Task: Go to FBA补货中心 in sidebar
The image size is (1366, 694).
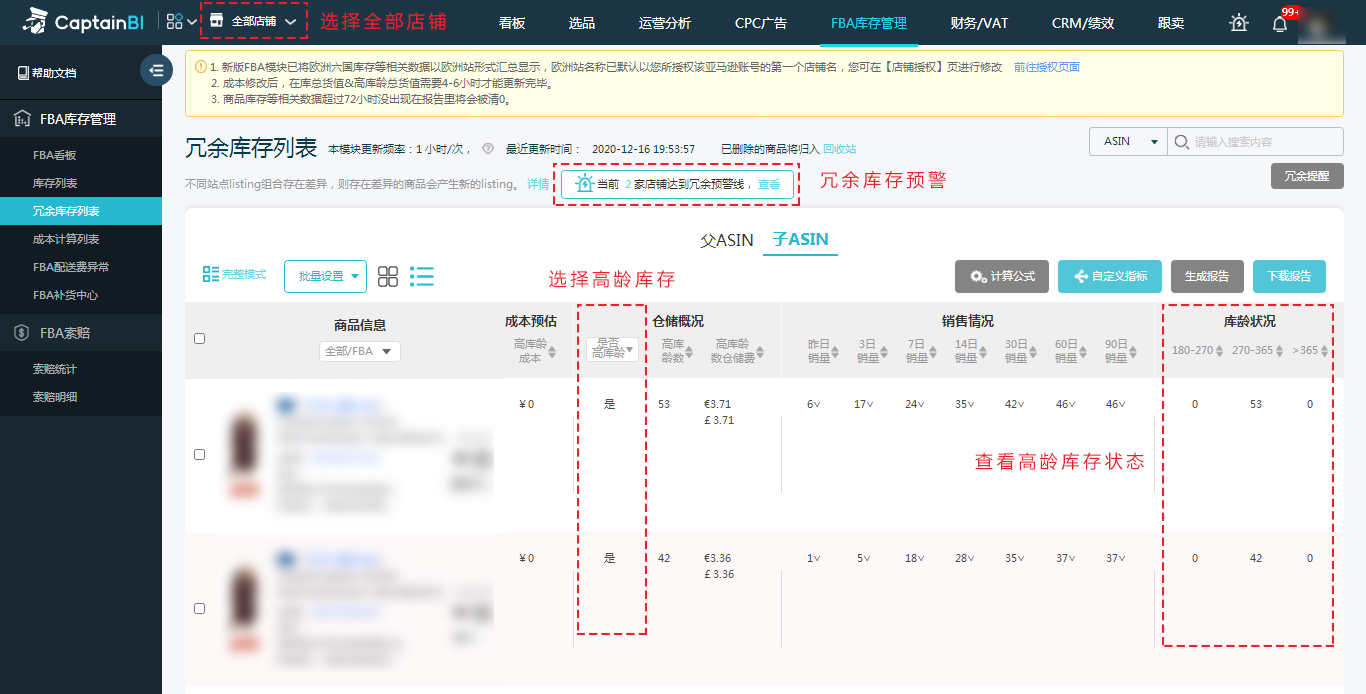Action: click(66, 295)
